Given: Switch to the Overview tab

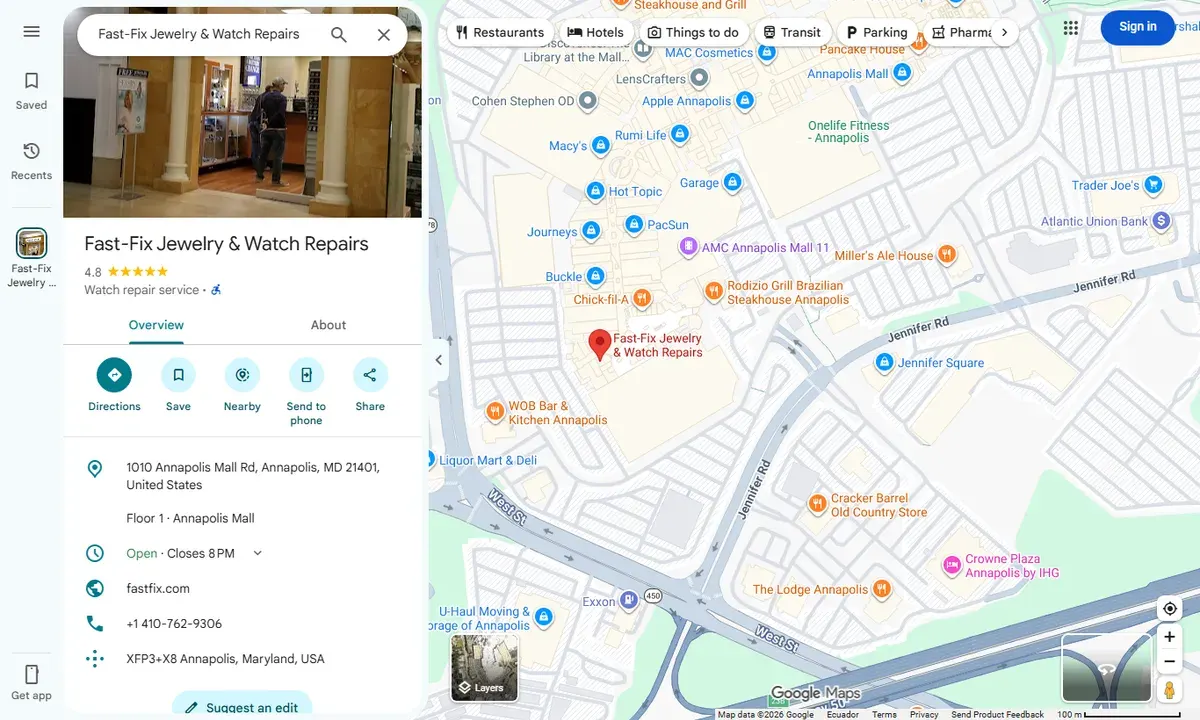Looking at the screenshot, I should 156,325.
